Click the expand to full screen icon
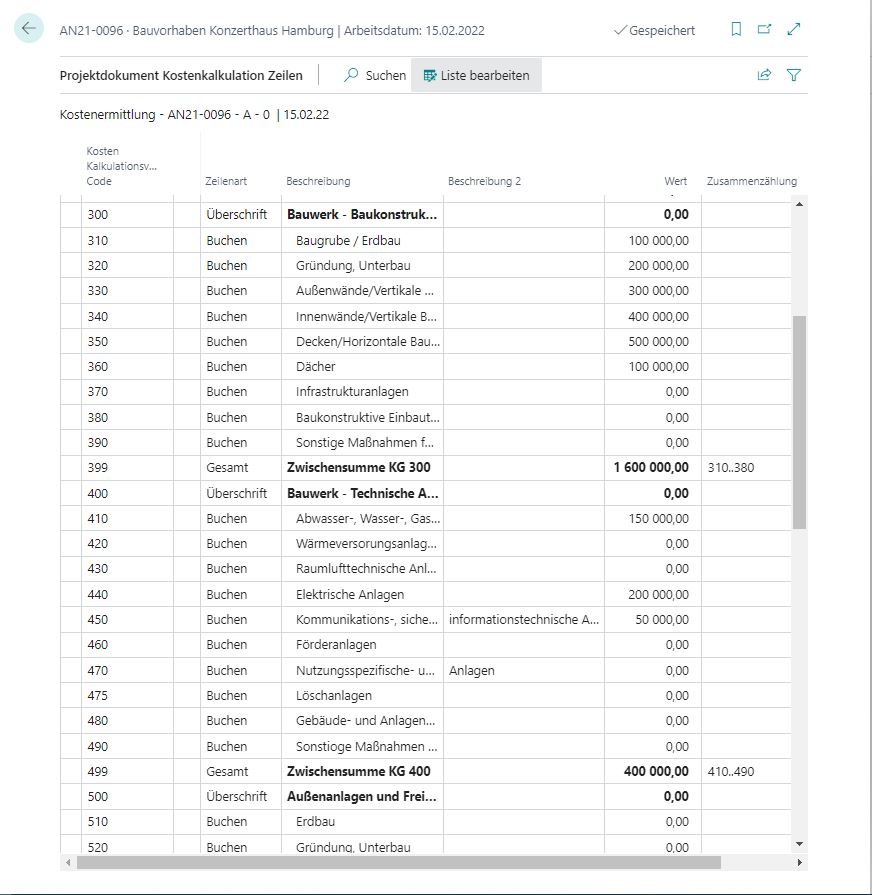Screen dimensions: 872x895 (794, 30)
